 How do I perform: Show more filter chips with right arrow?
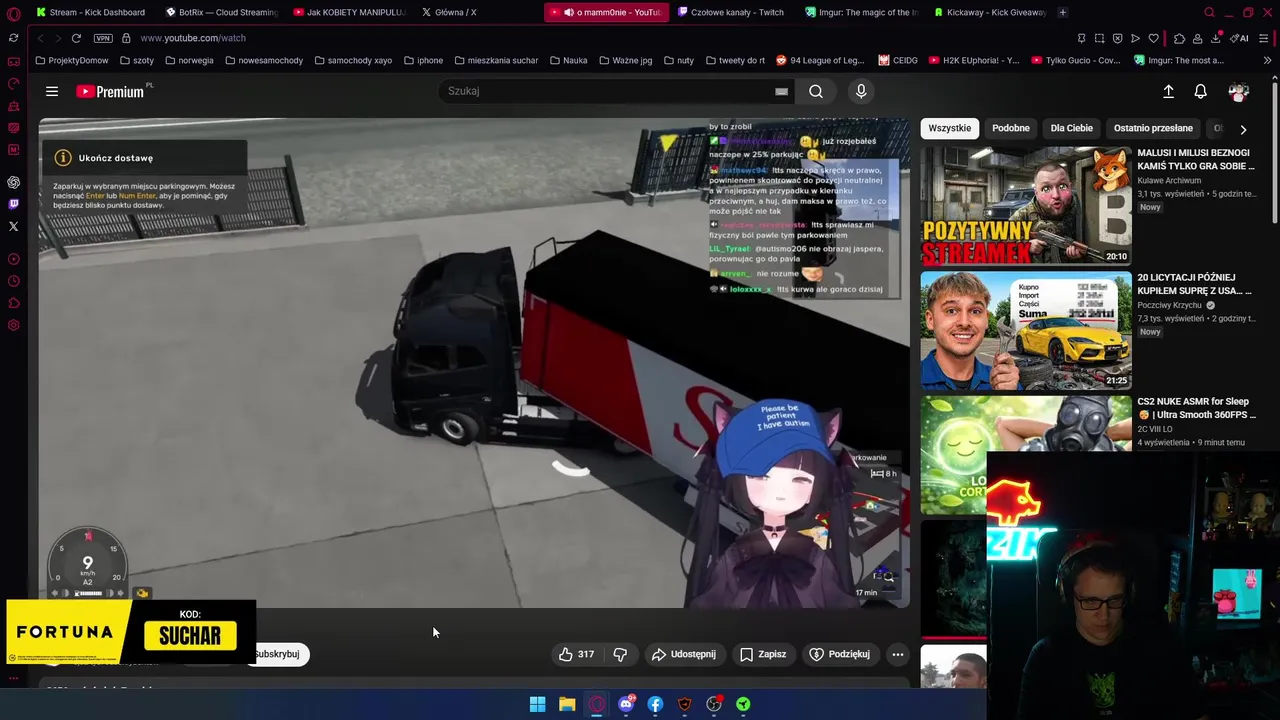click(1243, 129)
